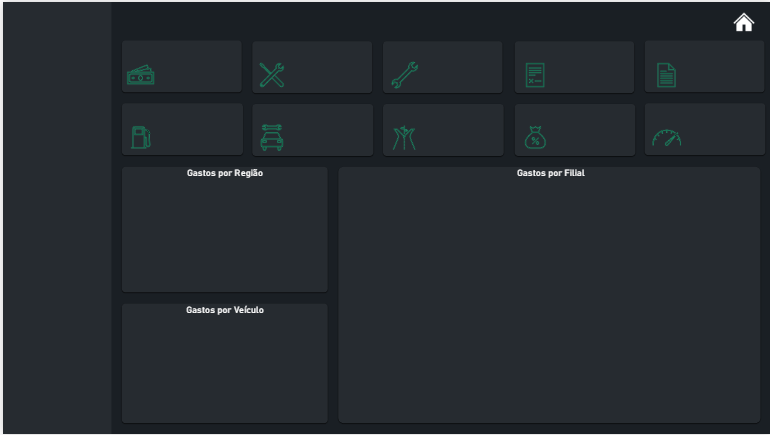This screenshot has height=435, width=770.
Task: Click the percent money bag icon
Action: pyautogui.click(x=536, y=138)
